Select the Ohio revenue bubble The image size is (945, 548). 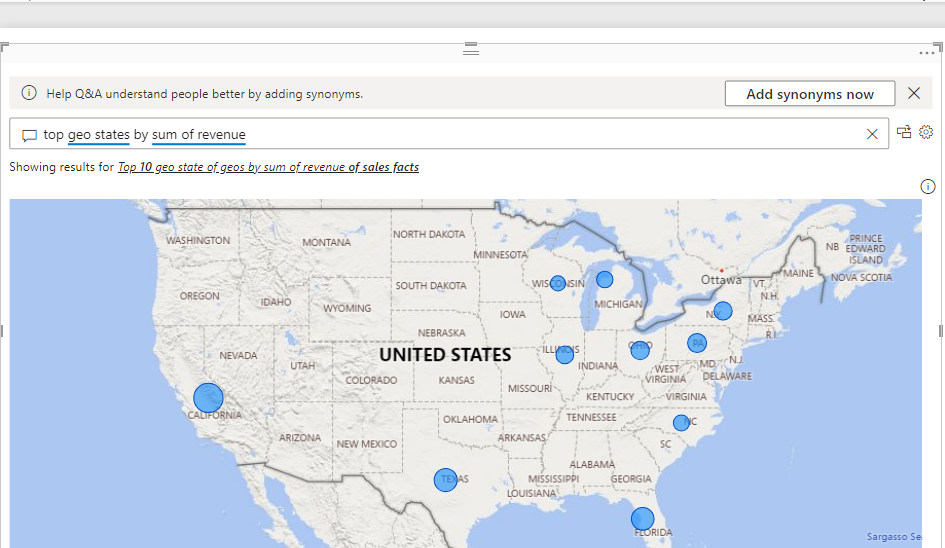point(639,350)
